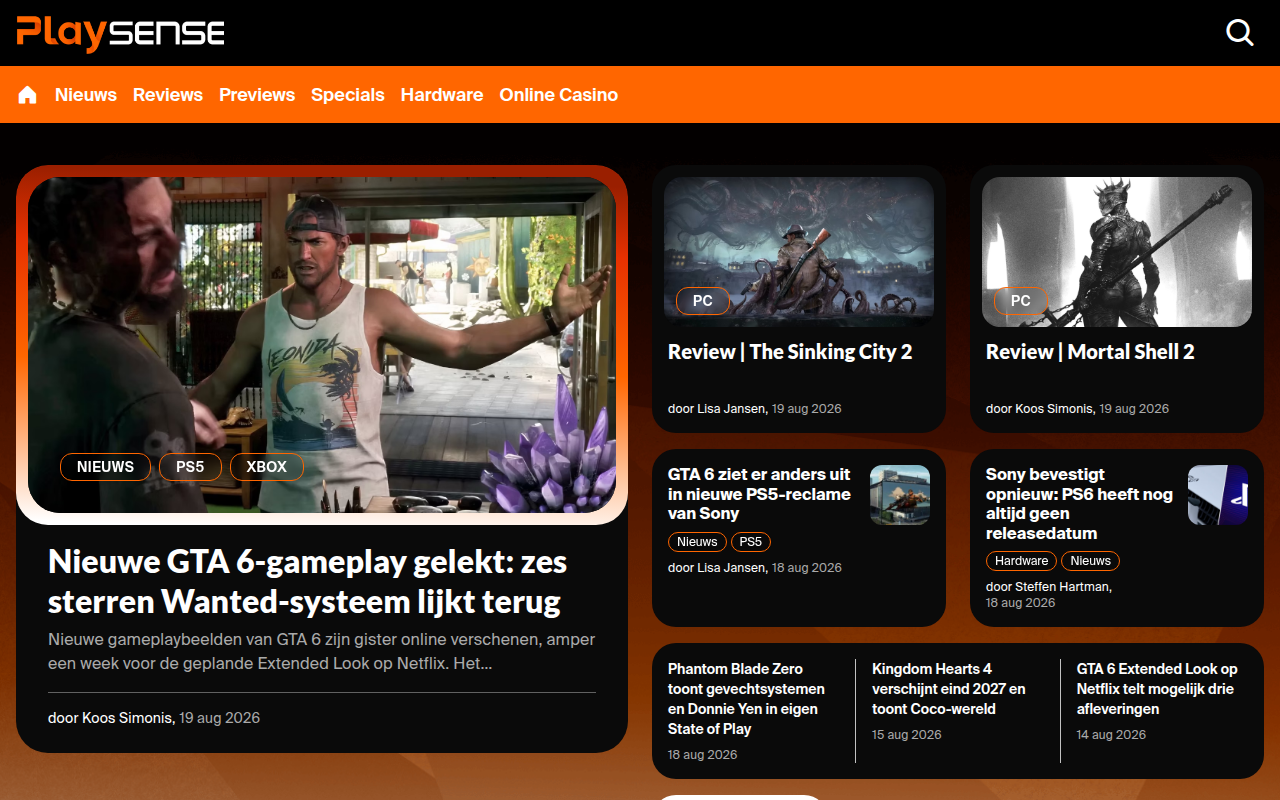Screen dimensions: 1280x800
Task: Click the PlaySense logo
Action: (120, 33)
